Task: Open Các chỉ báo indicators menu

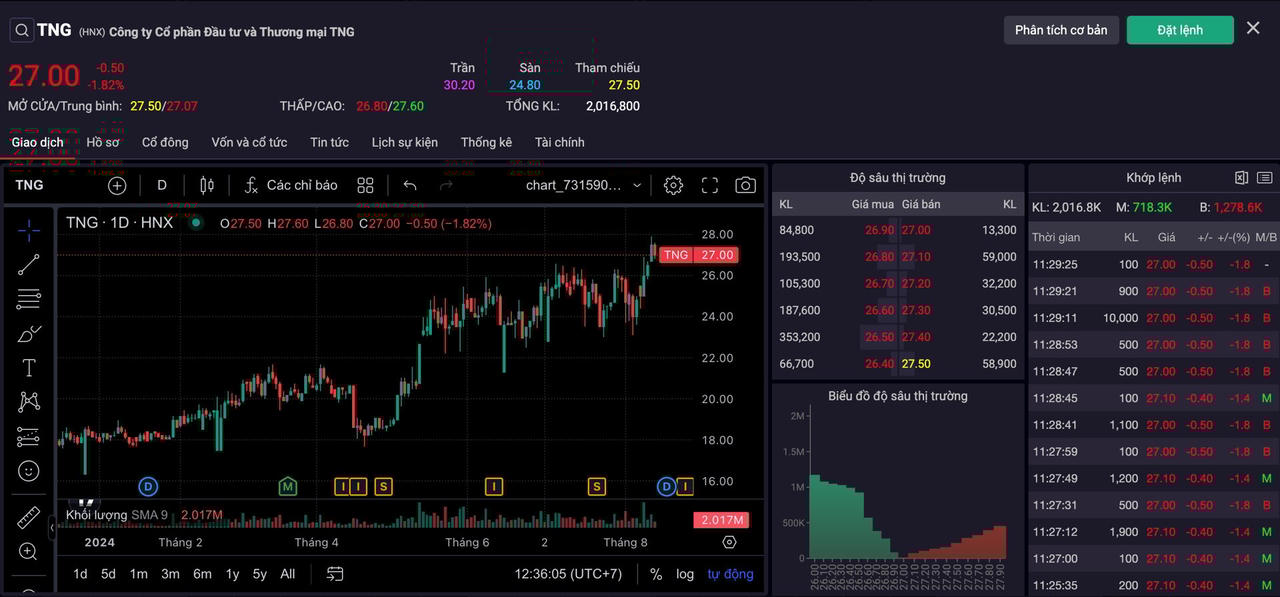Action: pos(291,185)
